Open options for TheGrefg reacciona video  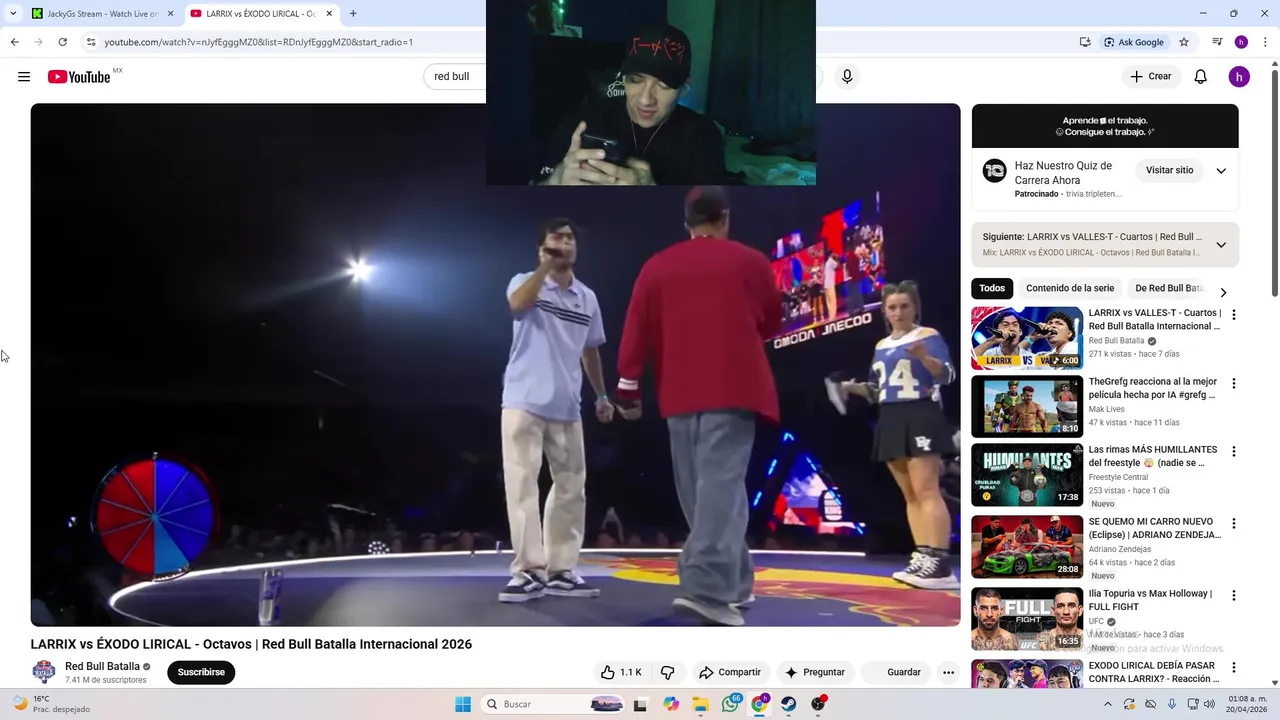point(1233,383)
